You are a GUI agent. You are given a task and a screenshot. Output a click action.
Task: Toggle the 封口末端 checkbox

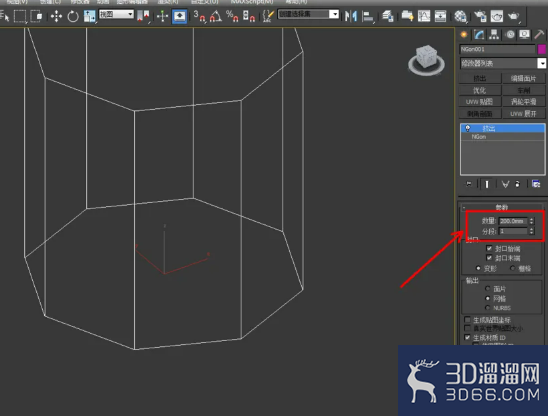tap(489, 258)
